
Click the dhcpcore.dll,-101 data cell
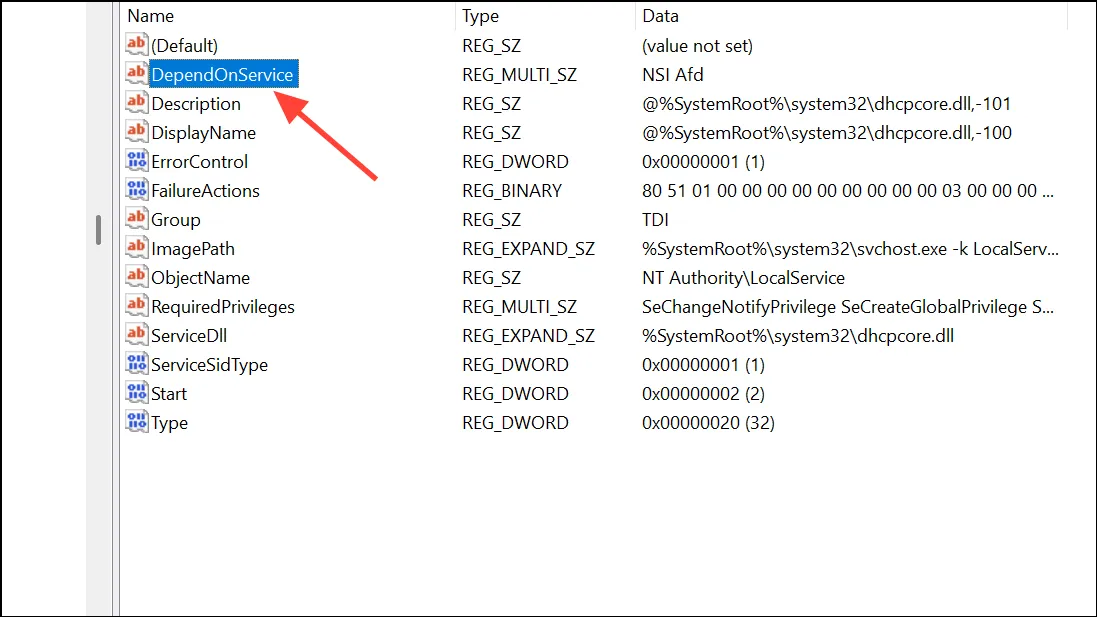point(826,104)
